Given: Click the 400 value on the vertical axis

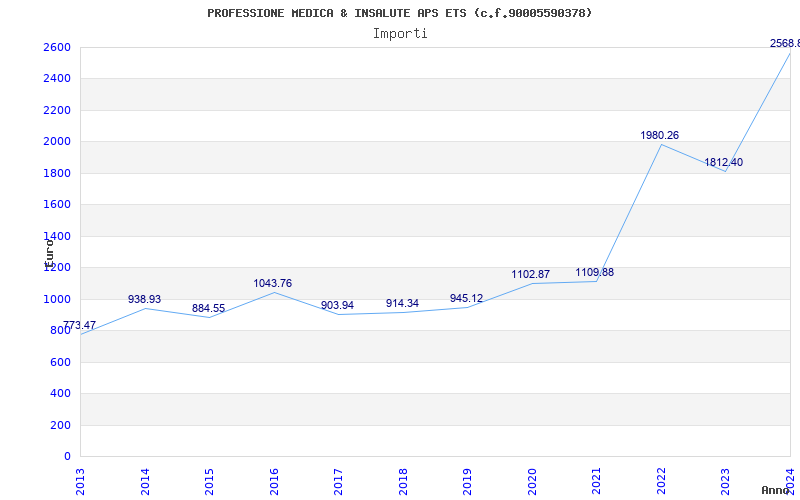Looking at the screenshot, I should pos(60,394).
